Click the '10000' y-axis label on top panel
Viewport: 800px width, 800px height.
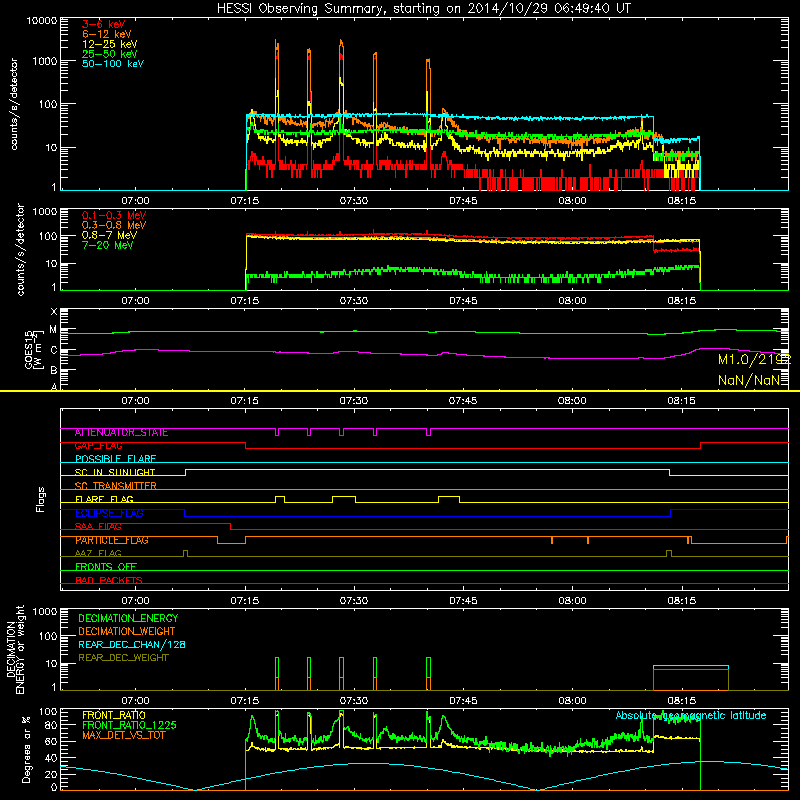click(41, 20)
